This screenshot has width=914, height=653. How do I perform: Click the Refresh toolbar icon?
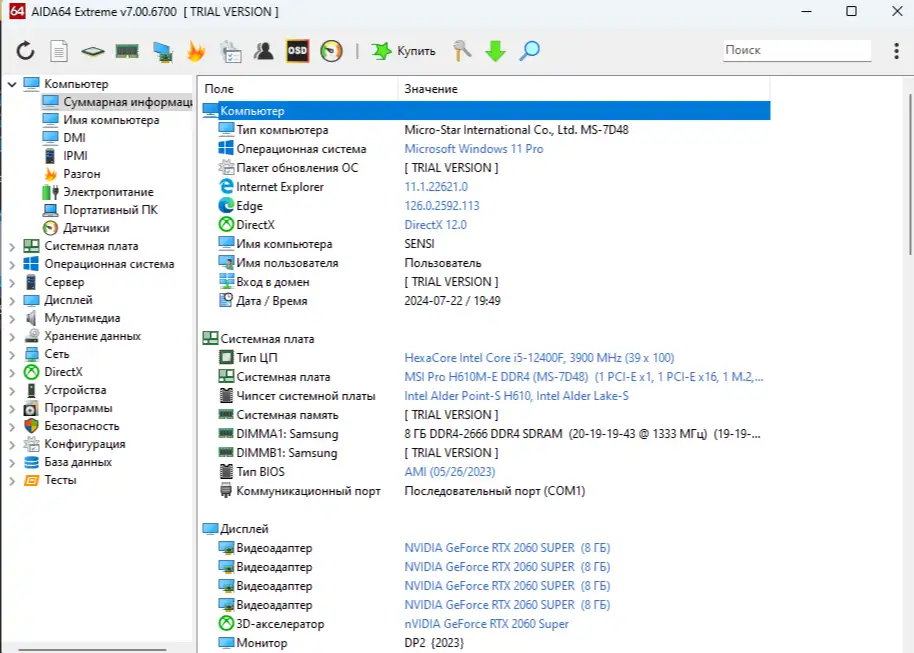pyautogui.click(x=25, y=50)
